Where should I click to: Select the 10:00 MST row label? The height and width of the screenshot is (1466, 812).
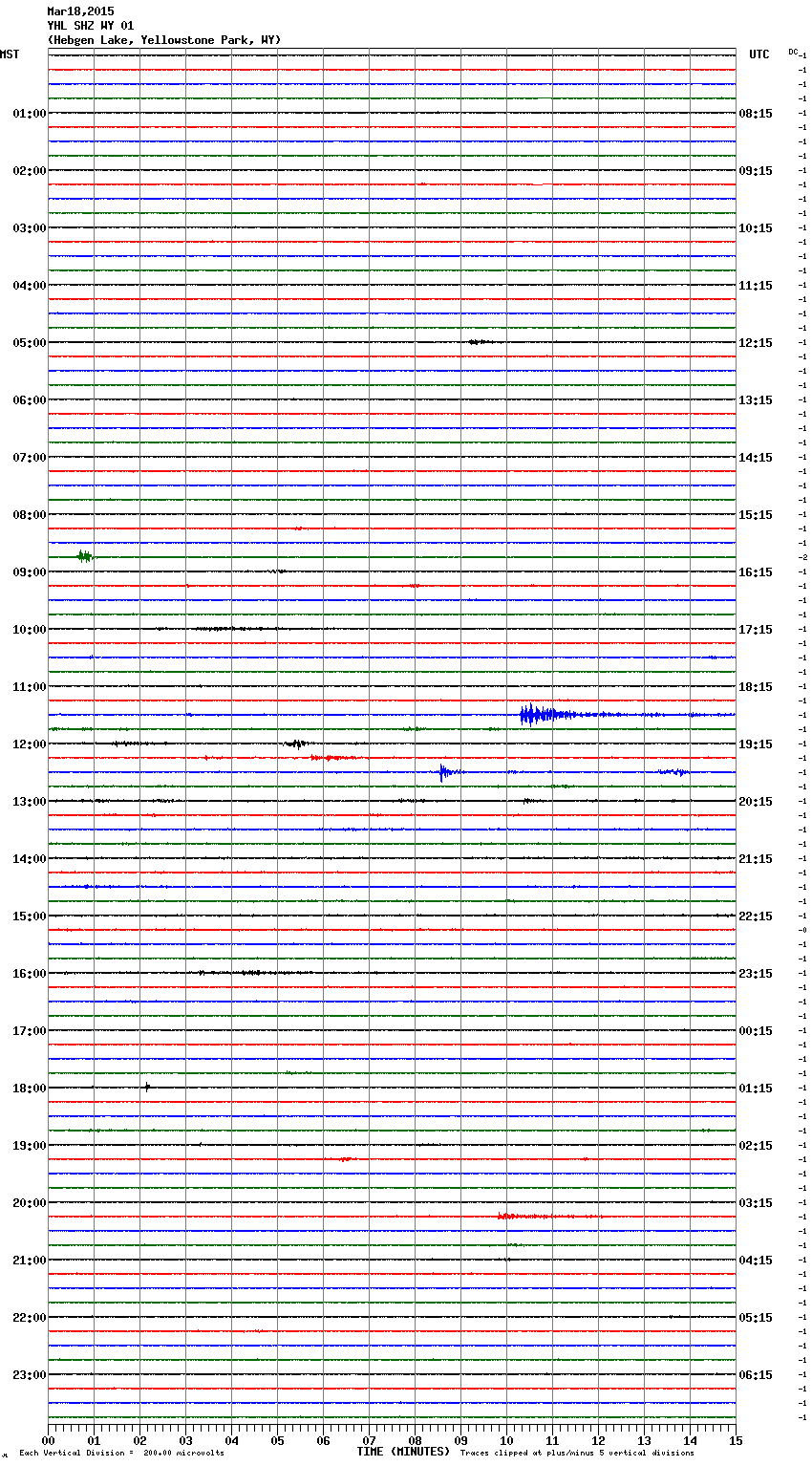[30, 630]
